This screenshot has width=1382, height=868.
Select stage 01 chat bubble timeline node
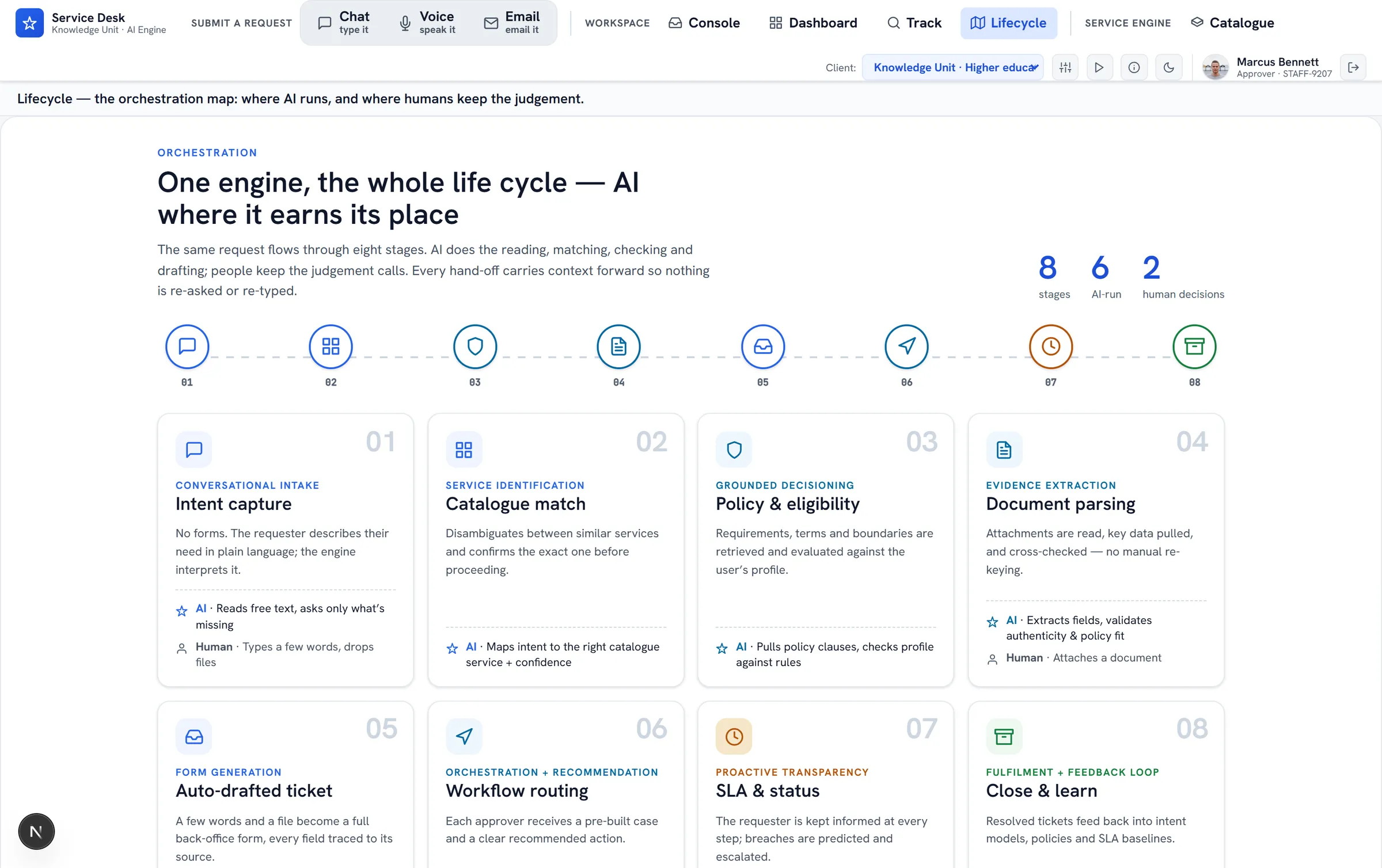tap(187, 347)
